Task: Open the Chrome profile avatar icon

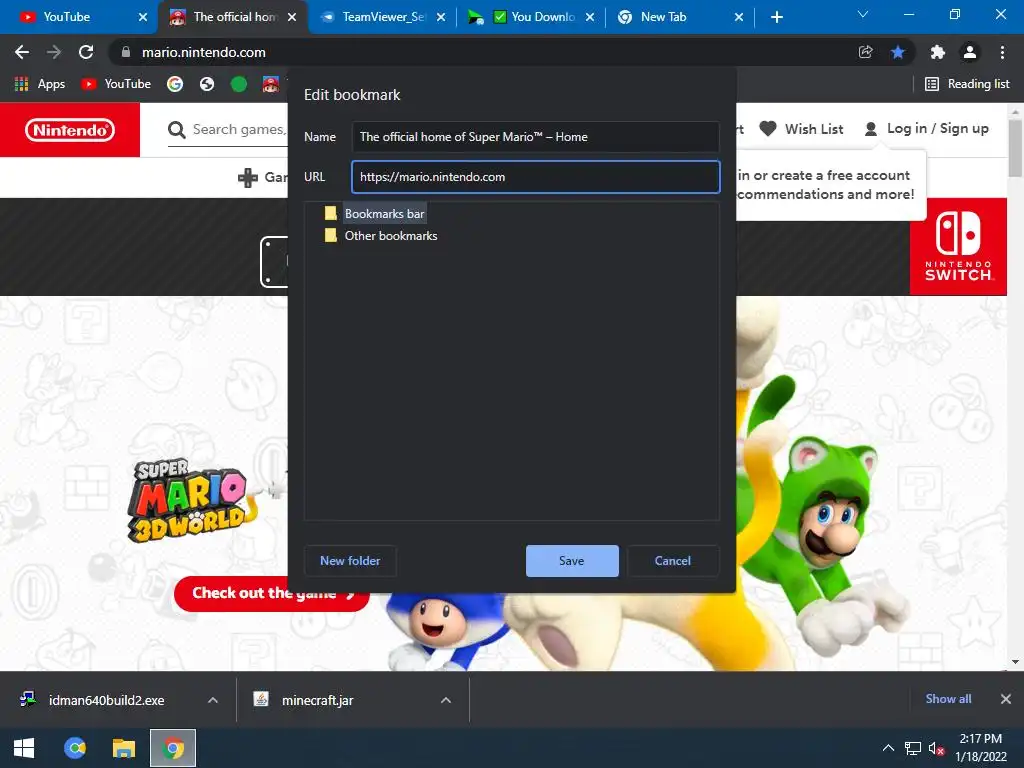Action: click(x=970, y=52)
